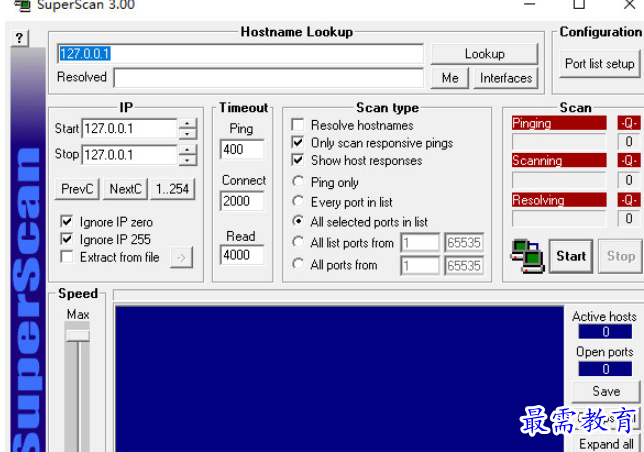The width and height of the screenshot is (644, 452).
Task: Click the Stop IP spinner arrows
Action: (x=188, y=155)
